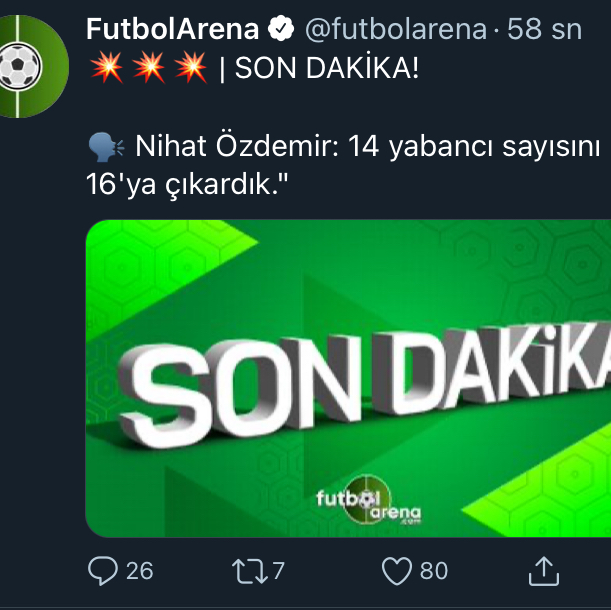Screen dimensions: 611x610
Task: Open the share menu icon
Action: coord(542,570)
